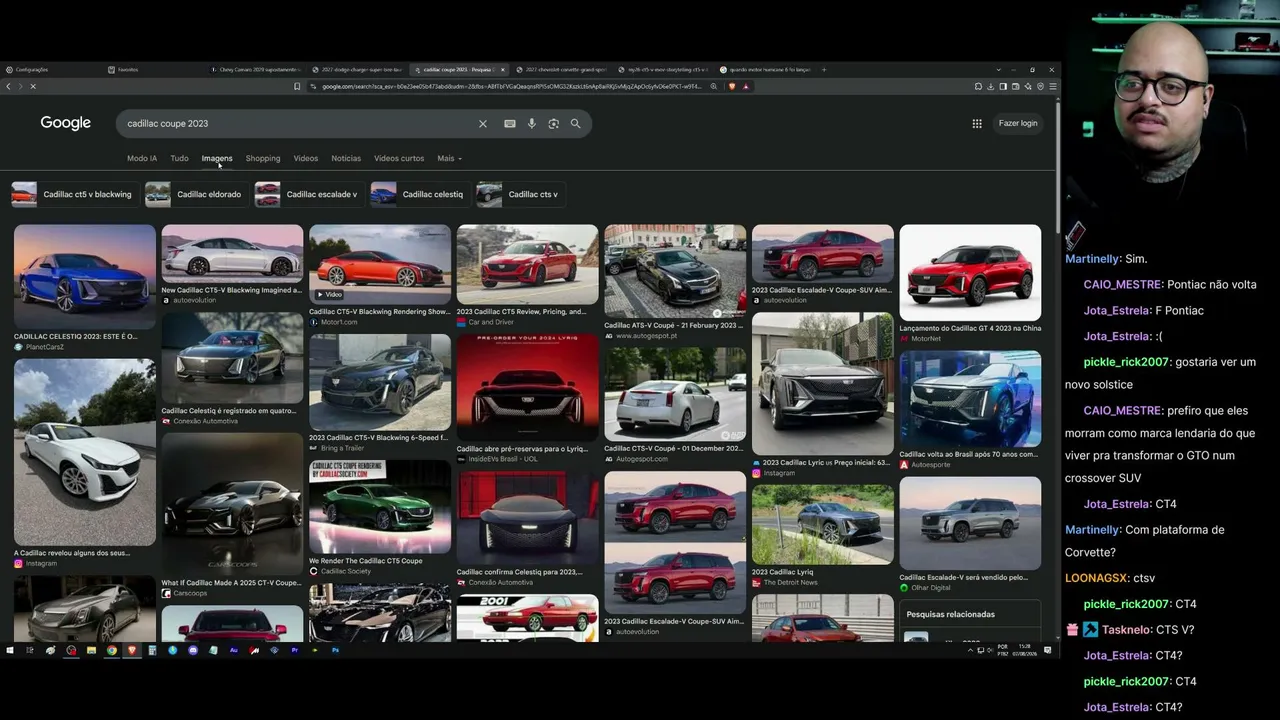Viewport: 1280px width, 720px height.
Task: Select the Imagens tab
Action: pos(217,158)
